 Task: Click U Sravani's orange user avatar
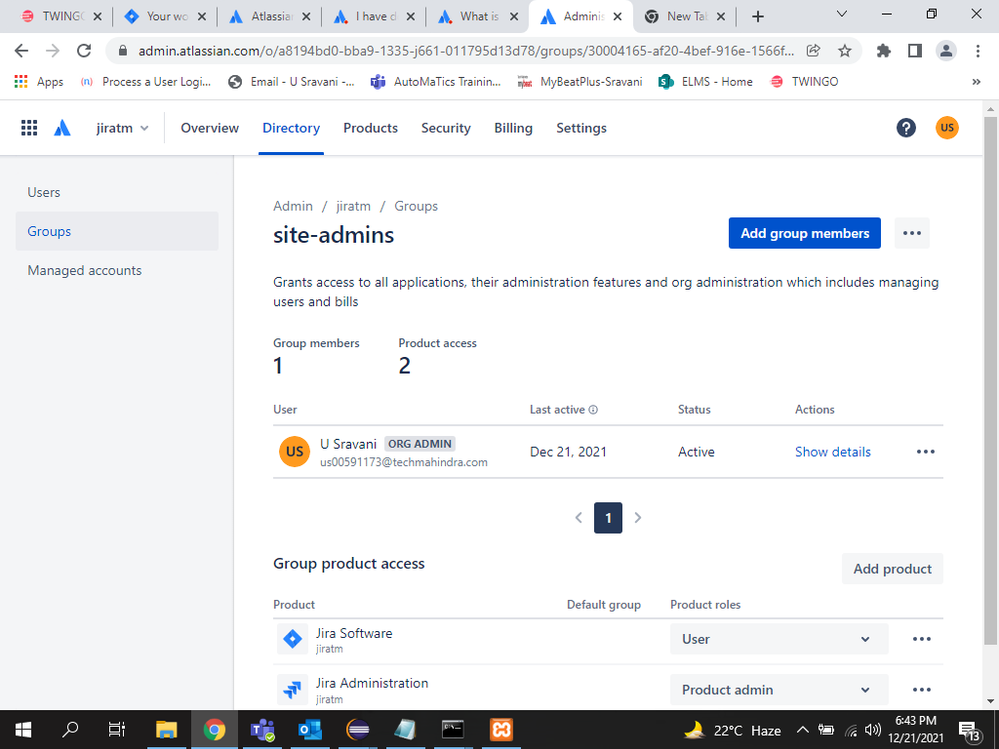pyautogui.click(x=294, y=452)
